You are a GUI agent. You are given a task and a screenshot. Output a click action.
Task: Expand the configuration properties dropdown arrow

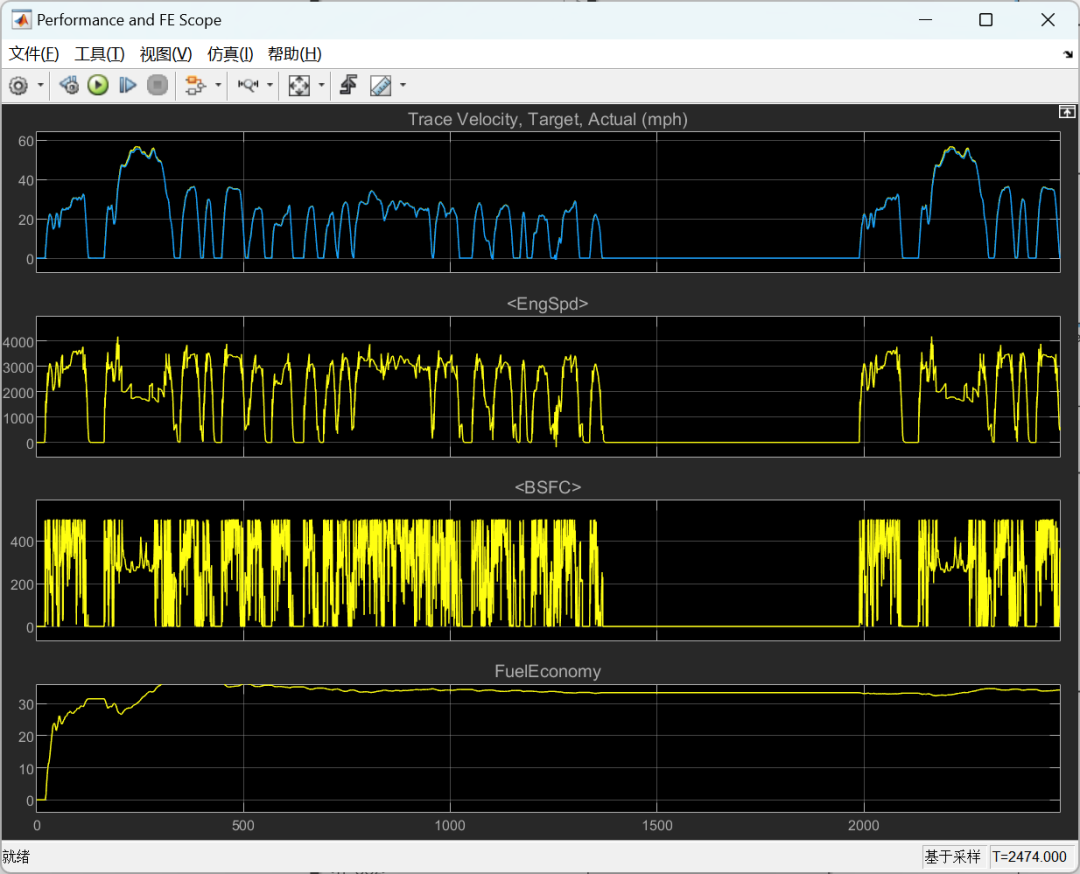pyautogui.click(x=41, y=85)
